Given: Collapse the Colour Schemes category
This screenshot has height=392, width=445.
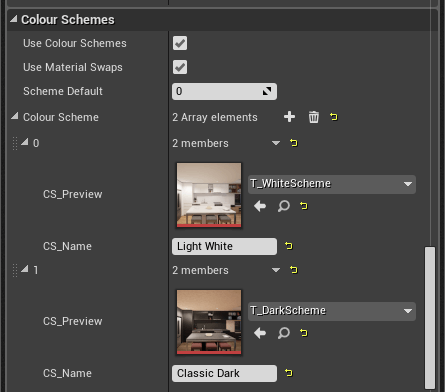Looking at the screenshot, I should click(x=14, y=19).
